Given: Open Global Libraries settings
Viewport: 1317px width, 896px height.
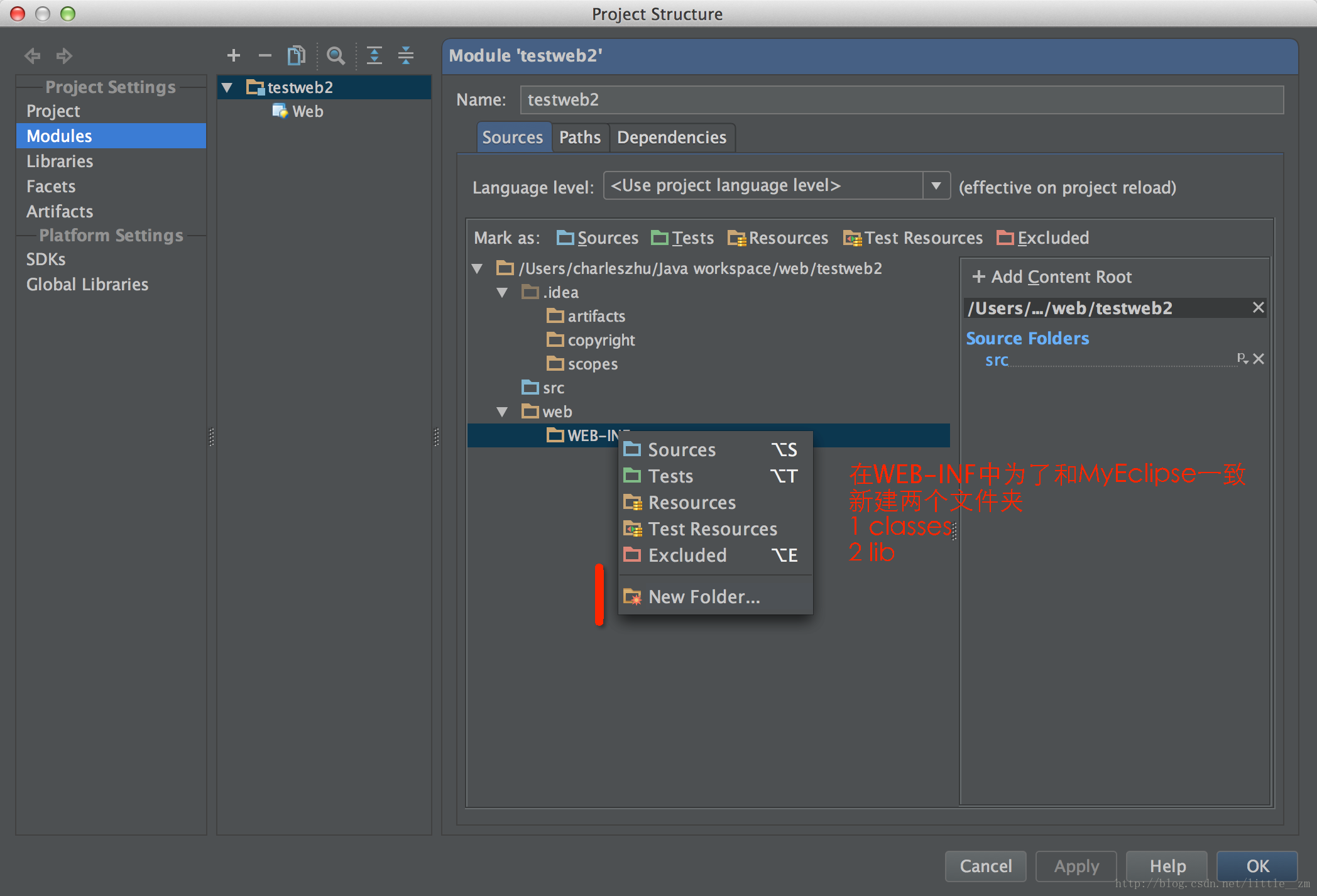Looking at the screenshot, I should pos(111,285).
